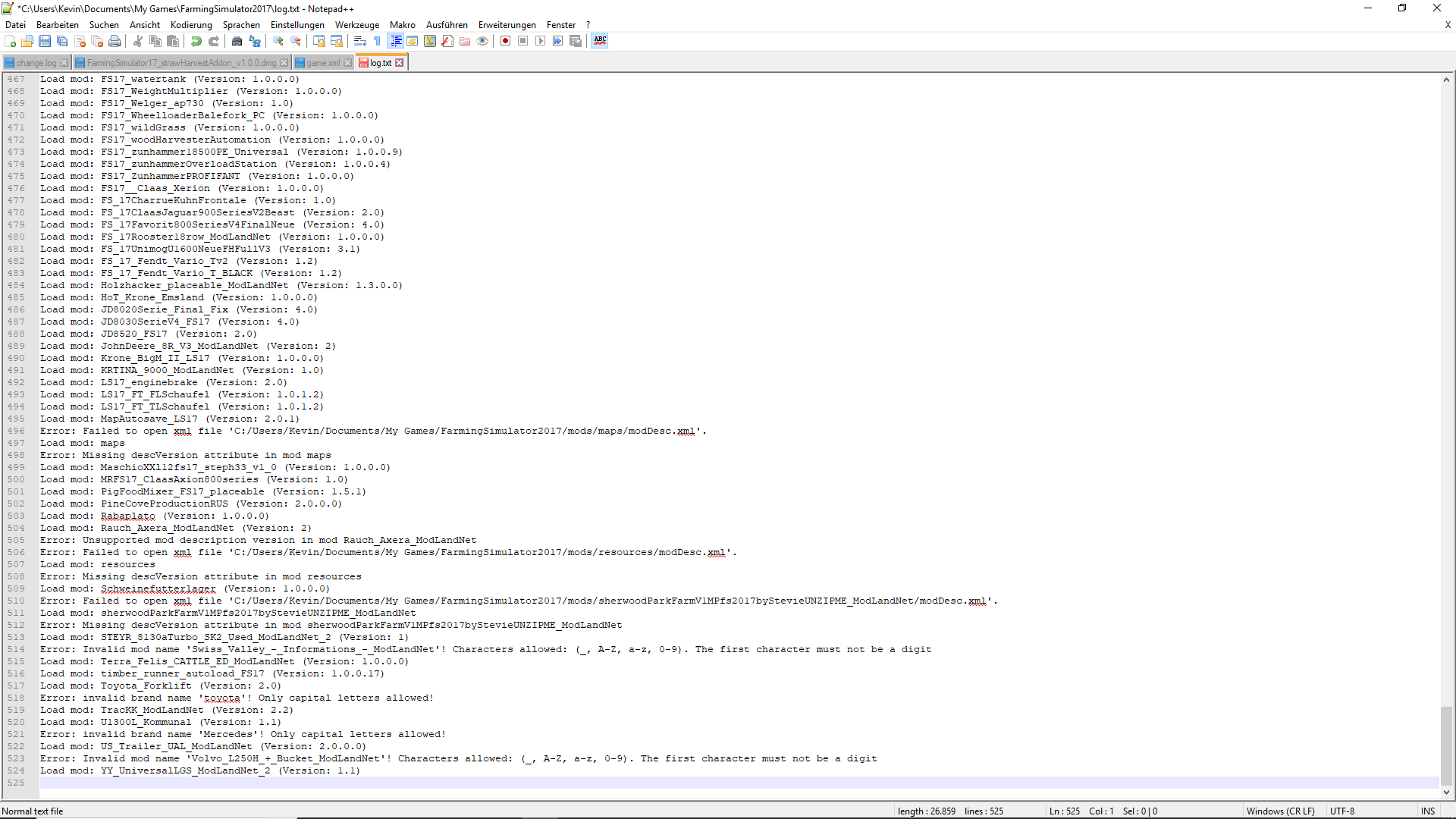Open the Kodierung menu

coord(191,25)
